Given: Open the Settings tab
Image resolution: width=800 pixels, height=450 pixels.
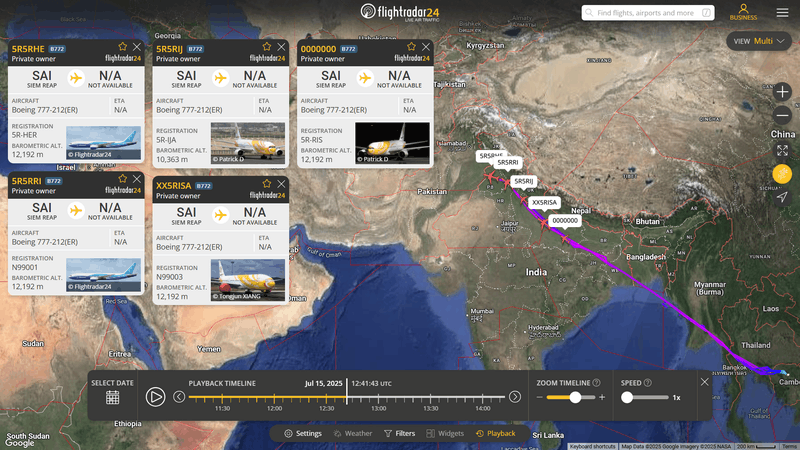Looking at the screenshot, I should tap(303, 433).
